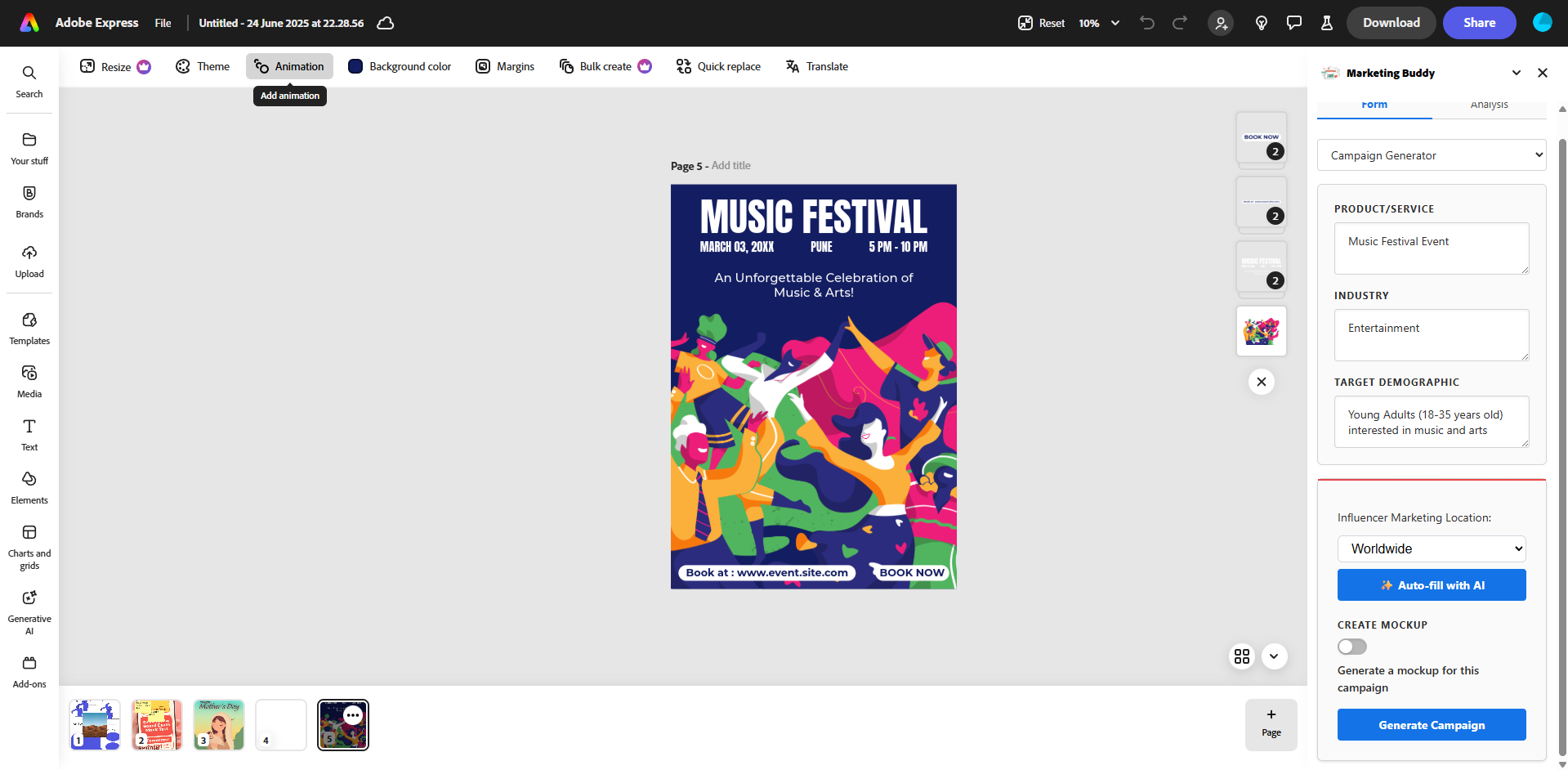
Task: Dismiss the layer stack with X button
Action: click(x=1262, y=382)
